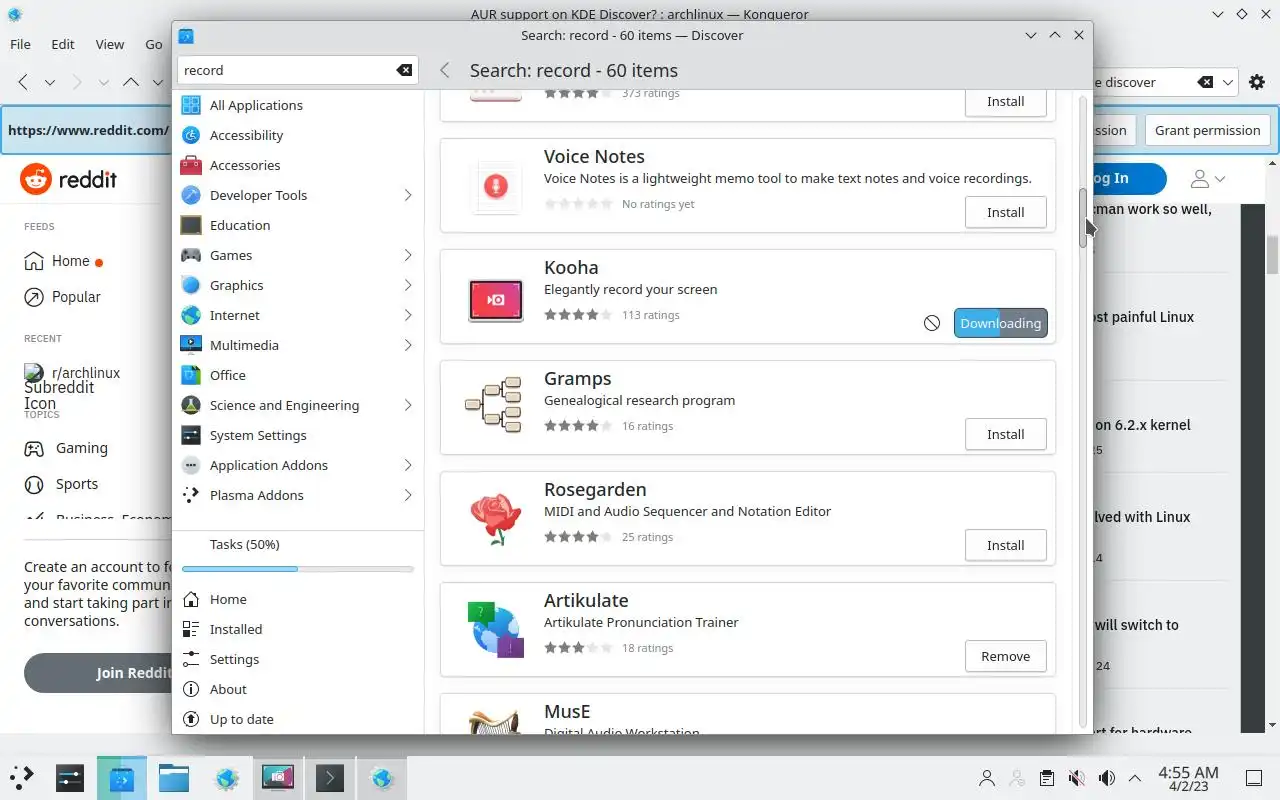Expand Application Addons arrow
Viewport: 1280px width, 800px height.
click(x=408, y=465)
